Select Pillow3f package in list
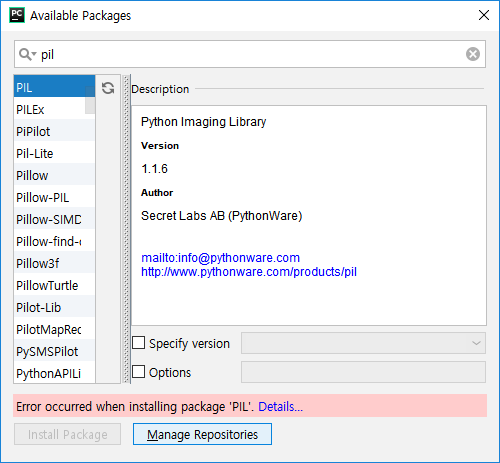 click(54, 262)
